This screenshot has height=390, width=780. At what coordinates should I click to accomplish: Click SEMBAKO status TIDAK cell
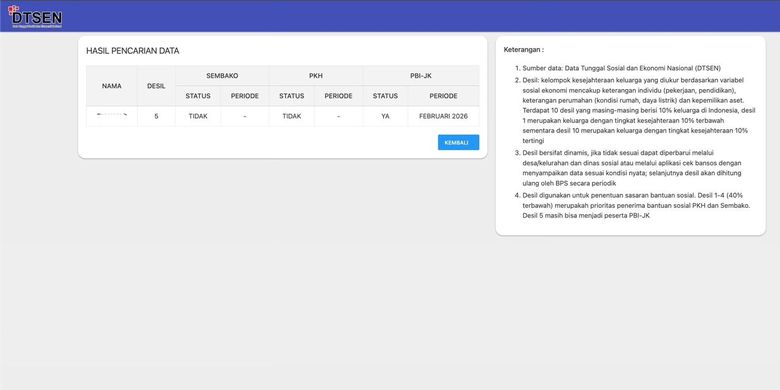[x=198, y=116]
